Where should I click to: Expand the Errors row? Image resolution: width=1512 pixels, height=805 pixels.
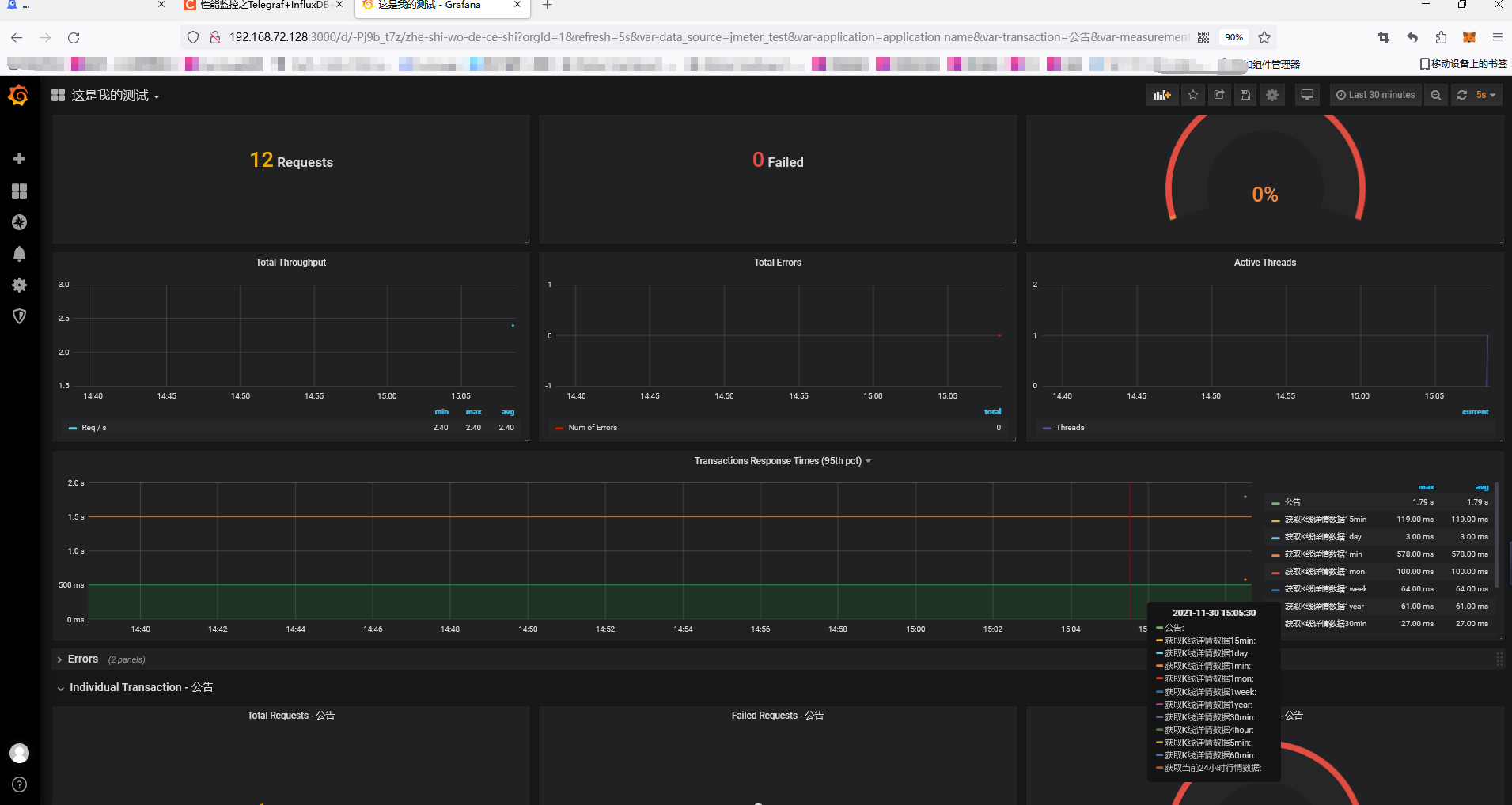(x=82, y=659)
